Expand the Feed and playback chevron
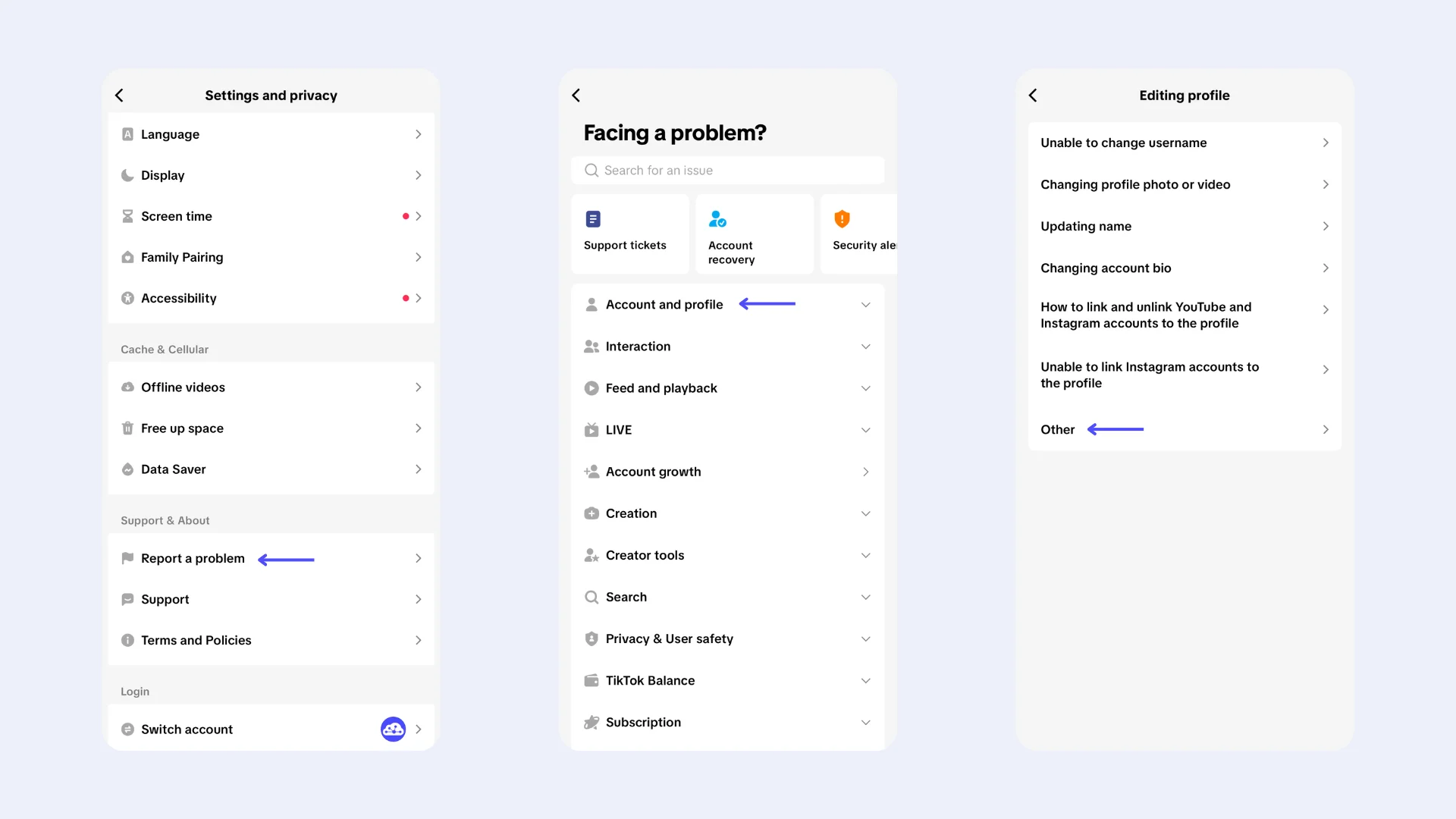This screenshot has width=1456, height=819. (x=865, y=388)
